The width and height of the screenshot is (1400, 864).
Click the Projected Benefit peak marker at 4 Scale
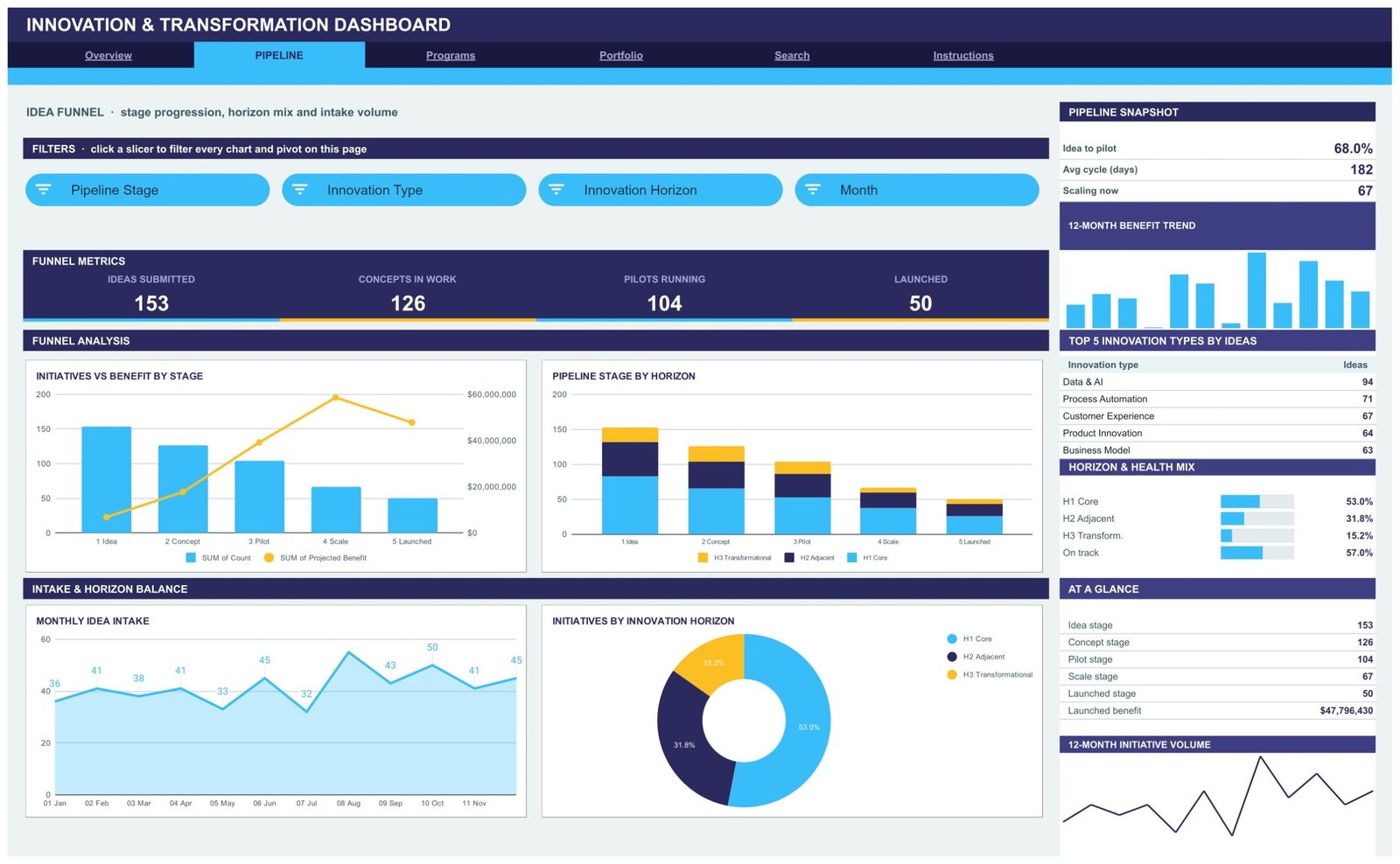(x=335, y=398)
